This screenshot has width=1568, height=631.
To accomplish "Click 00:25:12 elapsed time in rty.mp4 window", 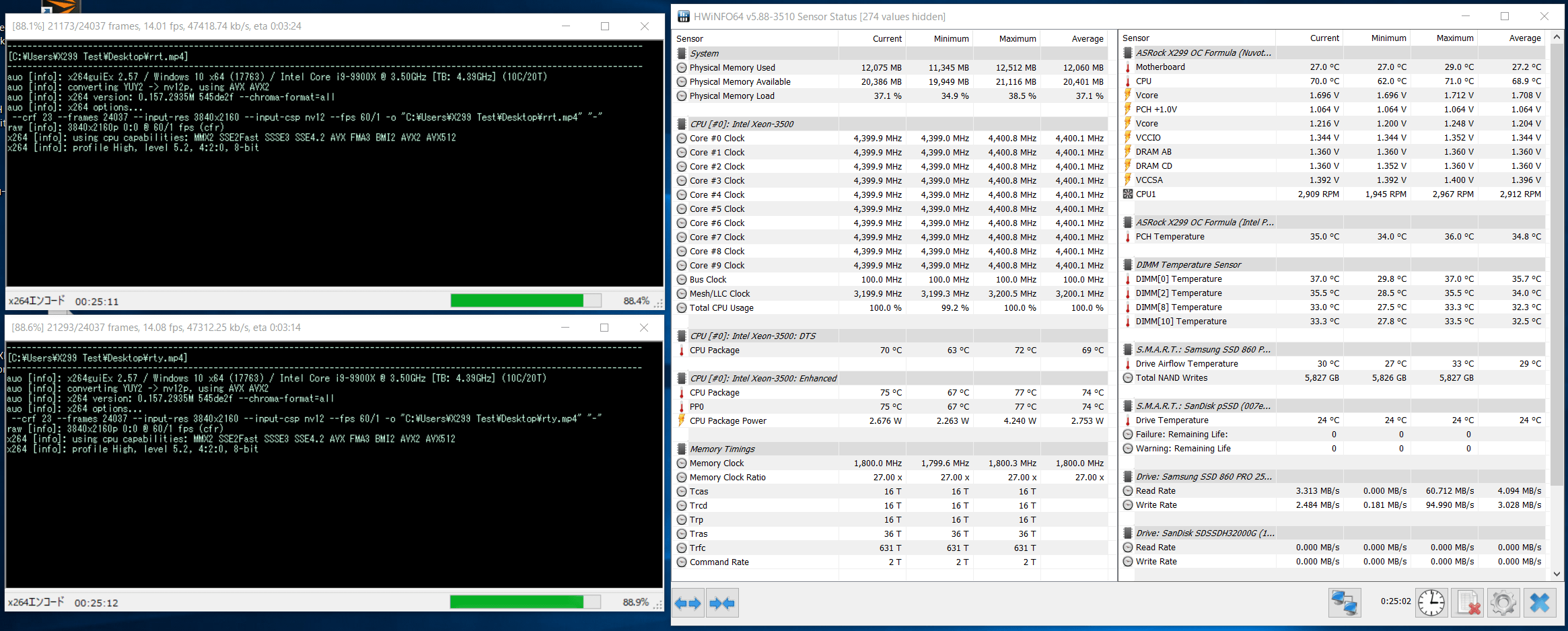I will (96, 603).
